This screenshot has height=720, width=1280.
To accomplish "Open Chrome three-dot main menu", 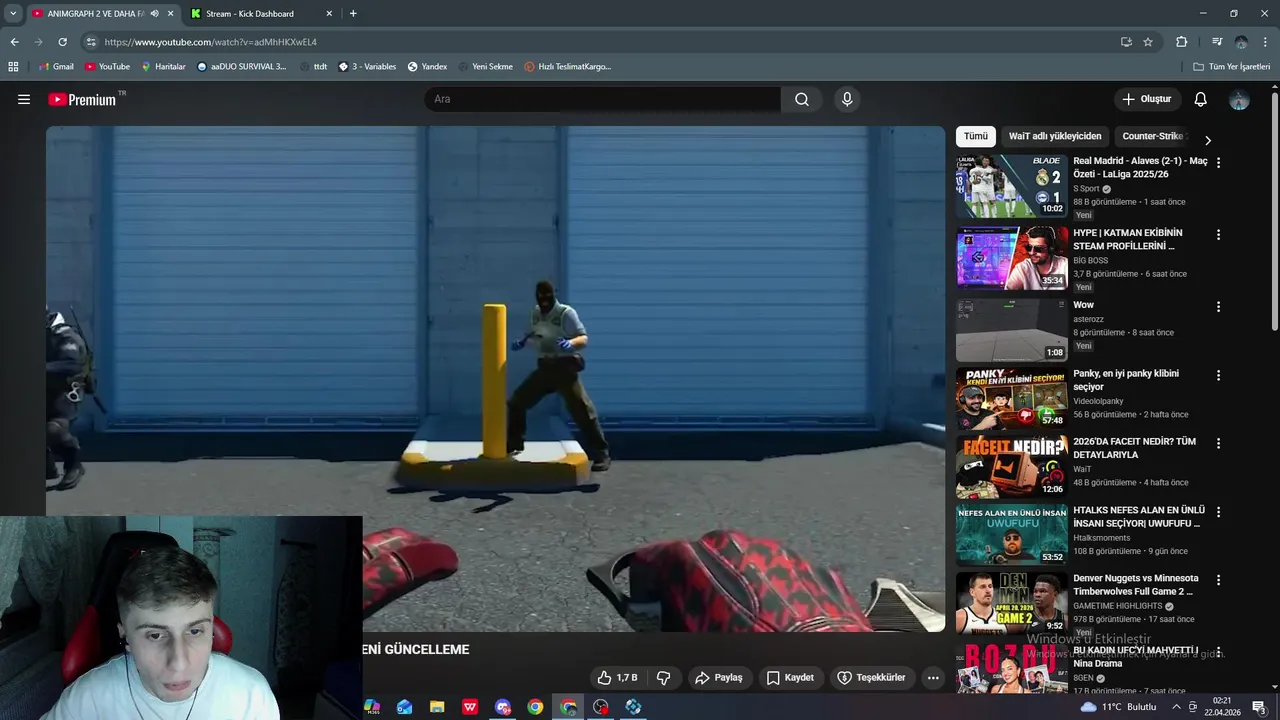I will (1266, 42).
